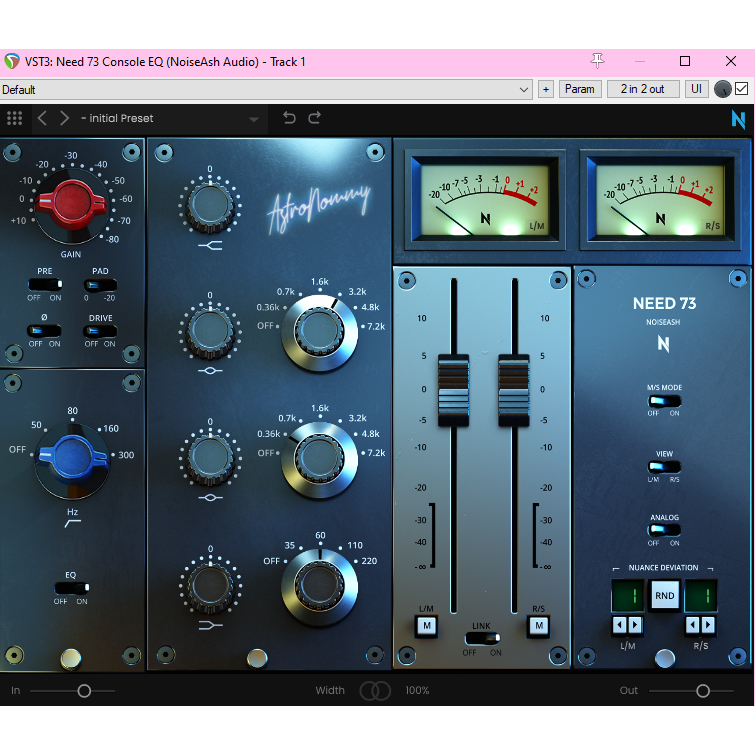Click the 7.2k label on upper mid band
The width and height of the screenshot is (755, 755).
click(x=376, y=326)
